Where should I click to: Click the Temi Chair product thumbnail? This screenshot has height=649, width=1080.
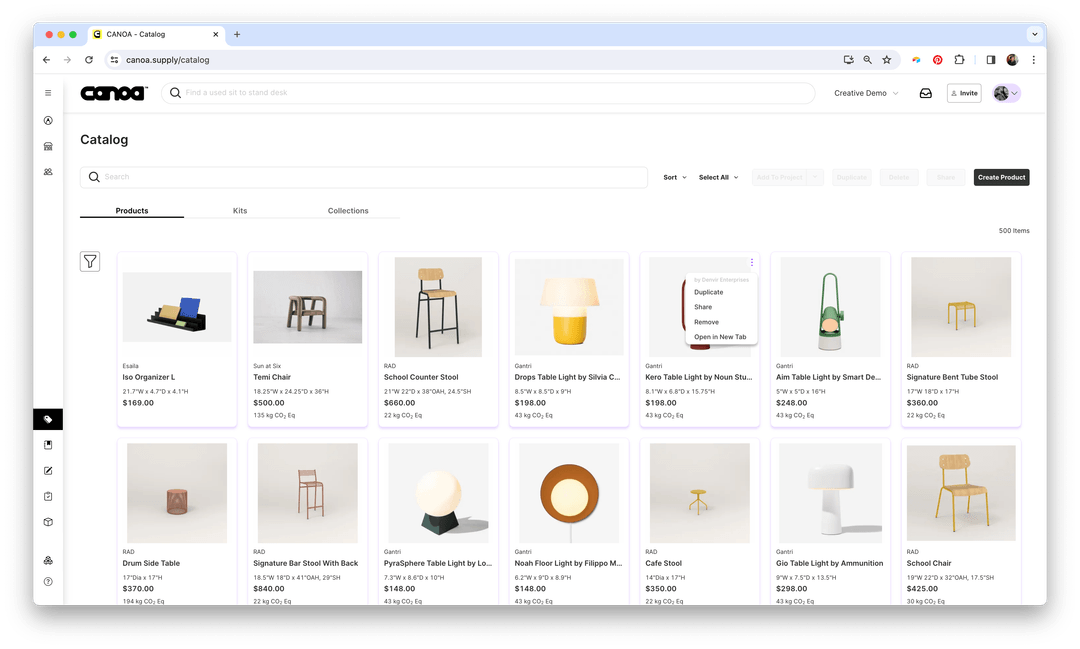(x=307, y=306)
